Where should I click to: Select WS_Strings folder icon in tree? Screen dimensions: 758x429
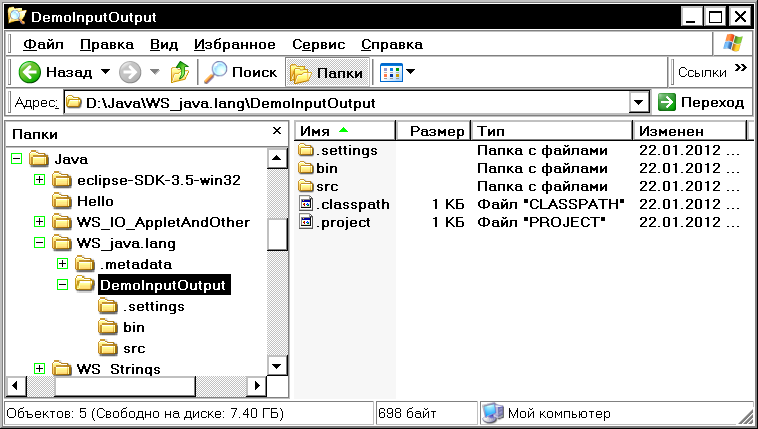point(61,369)
